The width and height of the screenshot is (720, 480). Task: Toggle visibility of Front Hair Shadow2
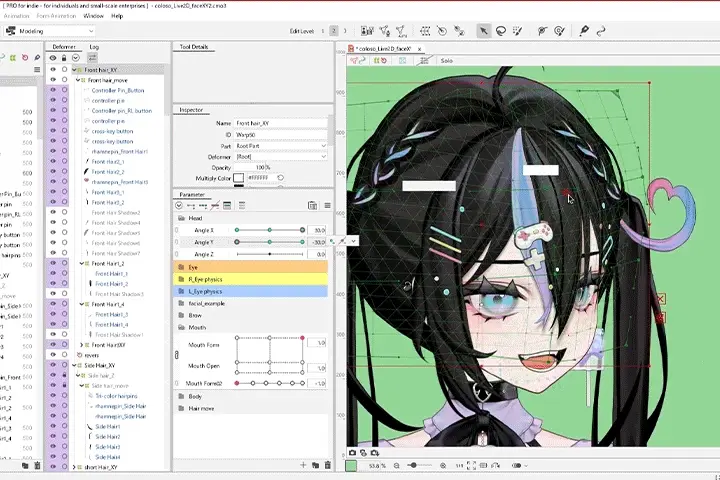(x=53, y=212)
